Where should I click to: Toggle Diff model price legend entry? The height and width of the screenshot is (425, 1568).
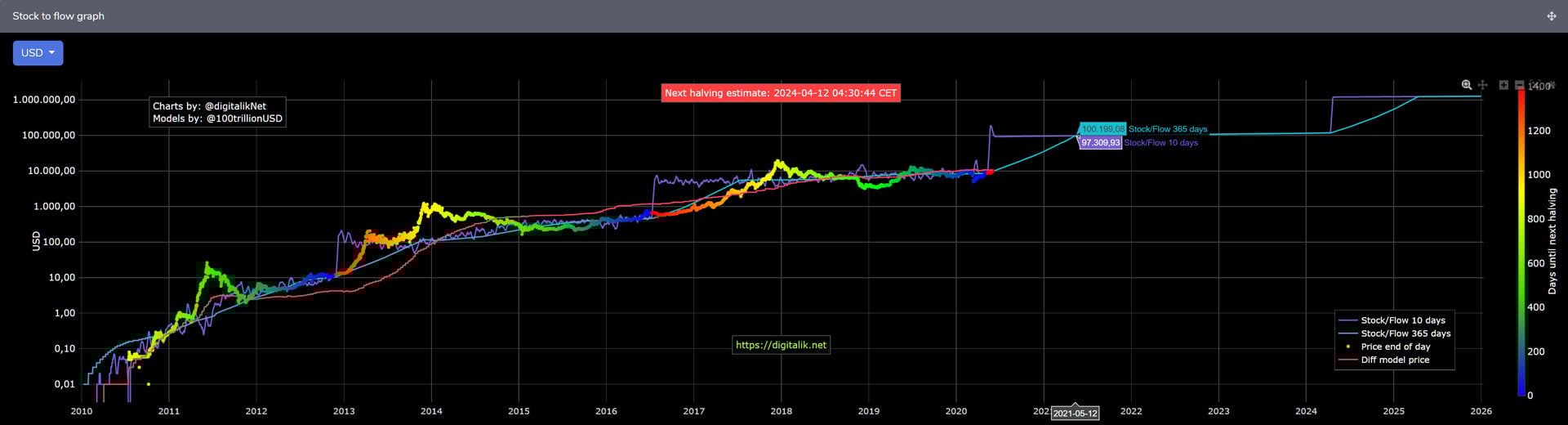[x=1394, y=360]
